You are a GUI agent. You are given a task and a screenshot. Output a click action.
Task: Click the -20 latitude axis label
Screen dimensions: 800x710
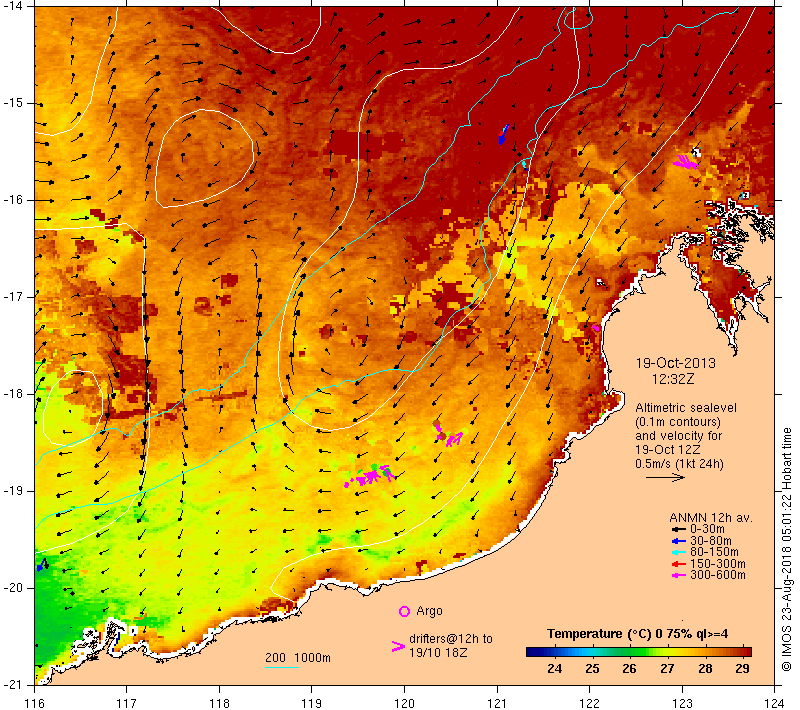13,588
